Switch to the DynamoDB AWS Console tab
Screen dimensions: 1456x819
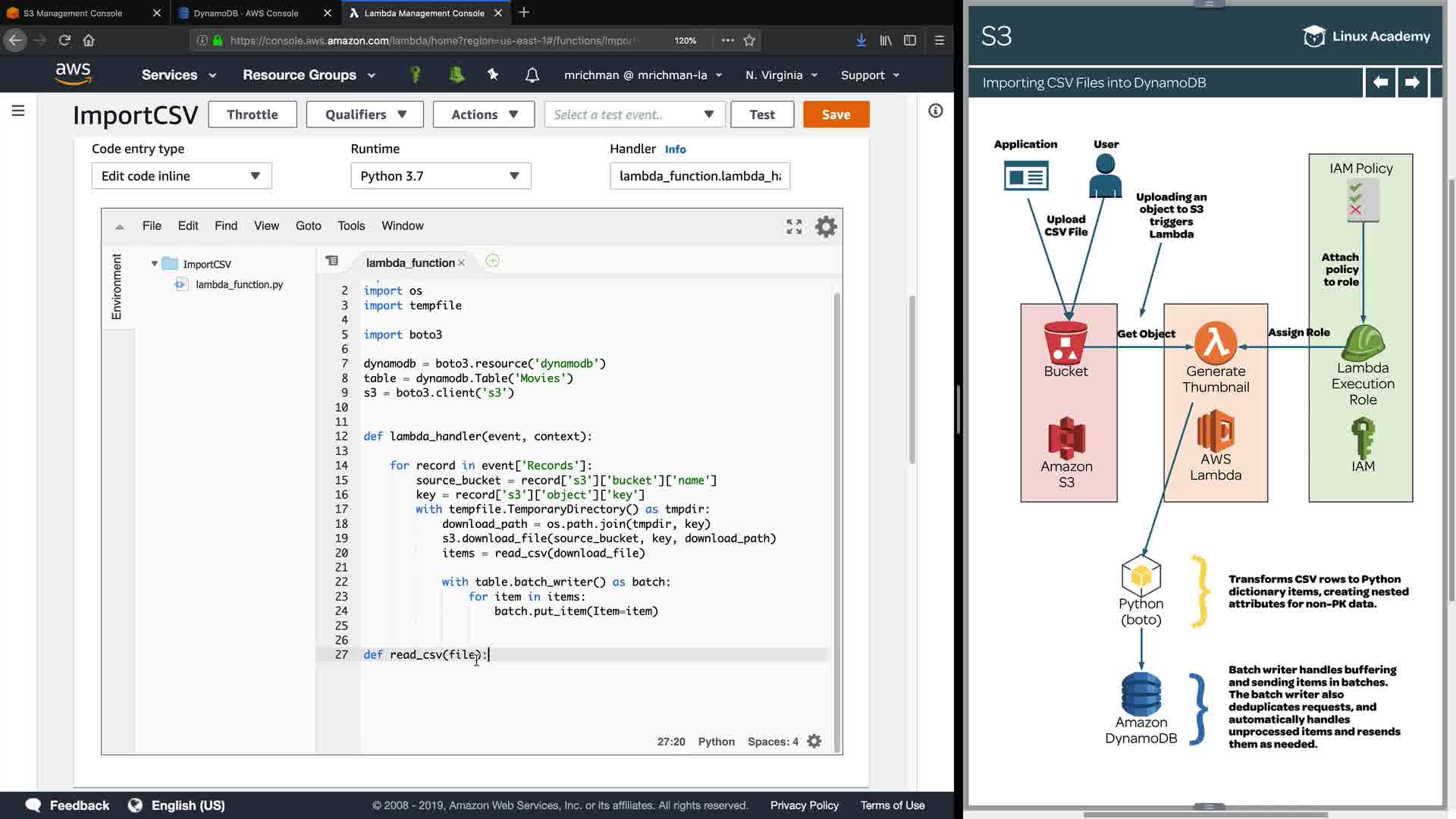246,13
